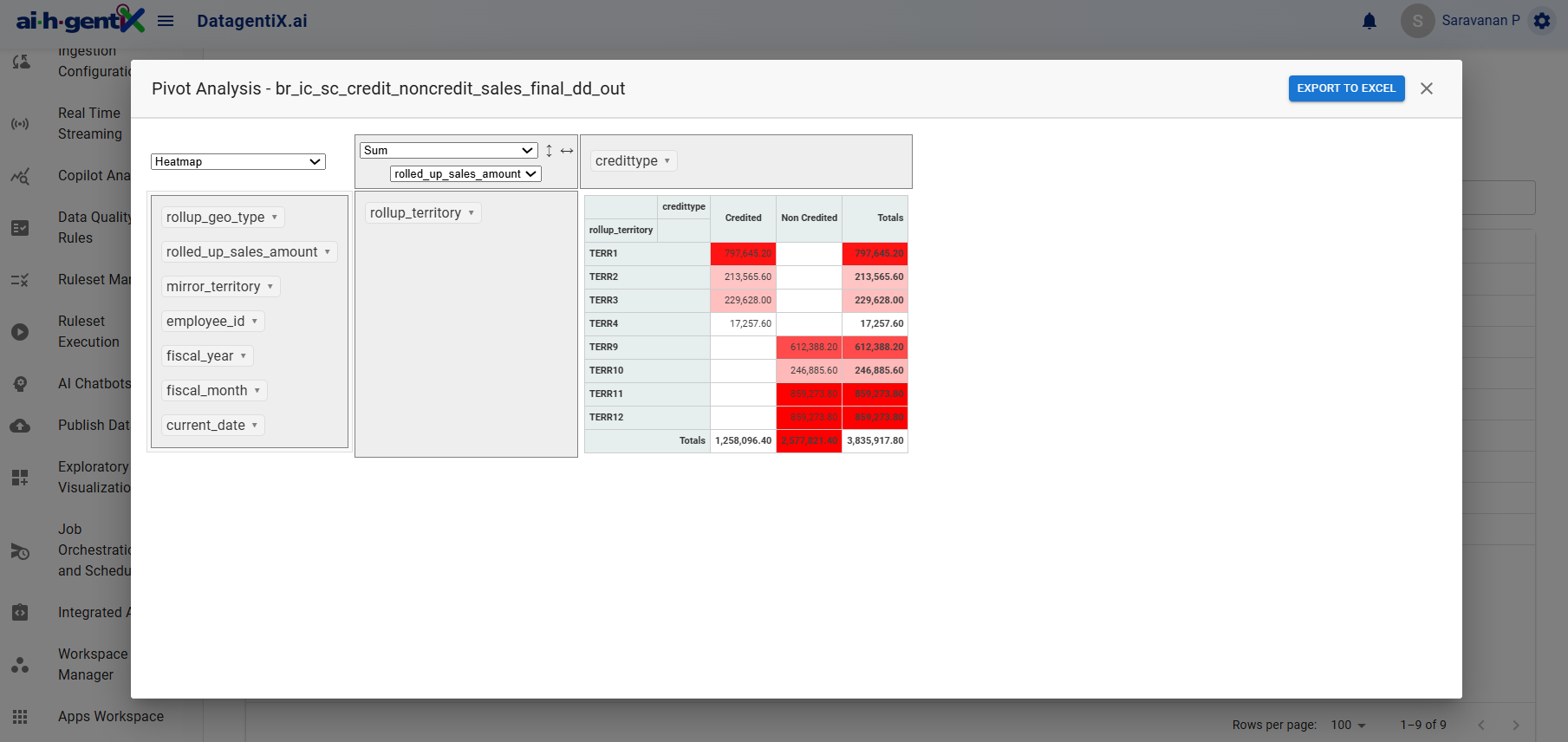Select the Ruleset Execution play icon
1568x742 pixels.
pos(20,332)
